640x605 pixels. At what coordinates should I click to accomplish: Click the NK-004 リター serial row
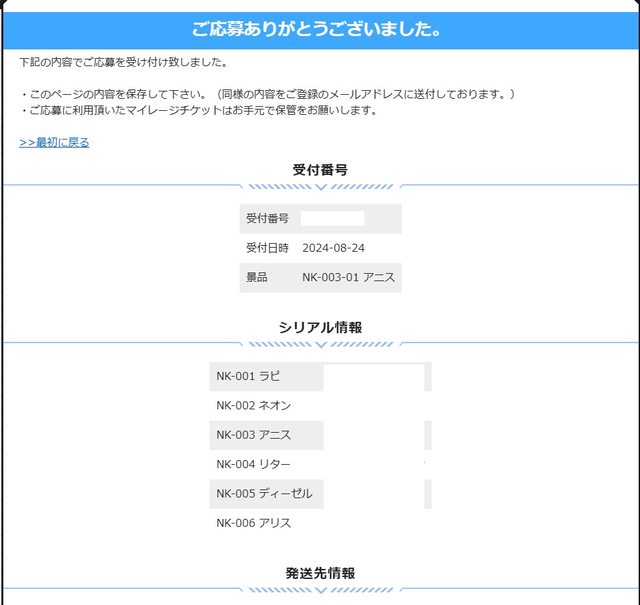point(254,464)
